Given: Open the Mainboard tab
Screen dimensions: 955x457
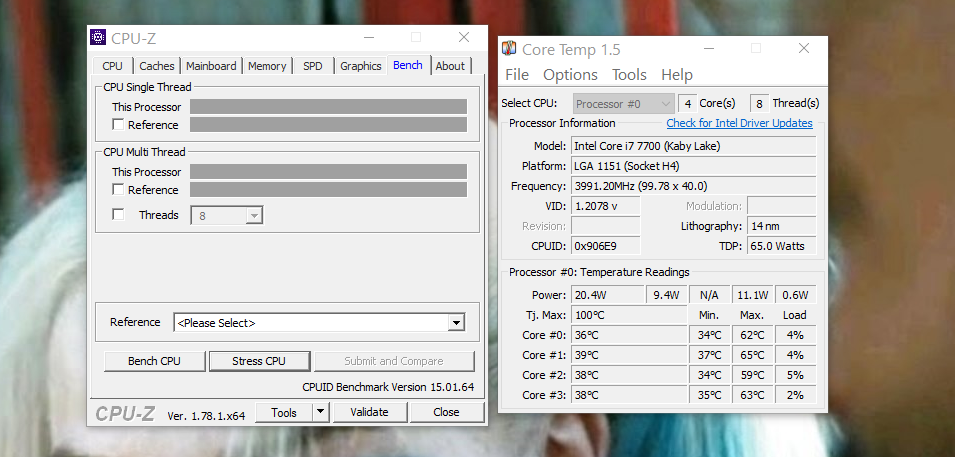Looking at the screenshot, I should (x=211, y=66).
